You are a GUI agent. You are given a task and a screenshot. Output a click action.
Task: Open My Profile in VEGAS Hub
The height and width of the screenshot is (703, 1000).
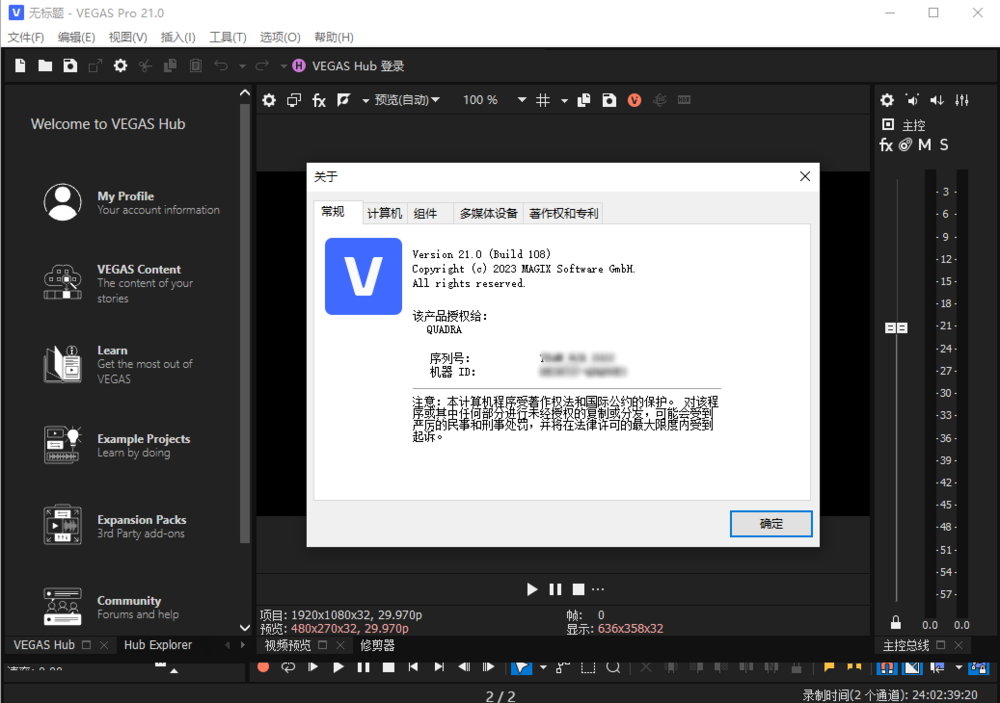tap(132, 202)
